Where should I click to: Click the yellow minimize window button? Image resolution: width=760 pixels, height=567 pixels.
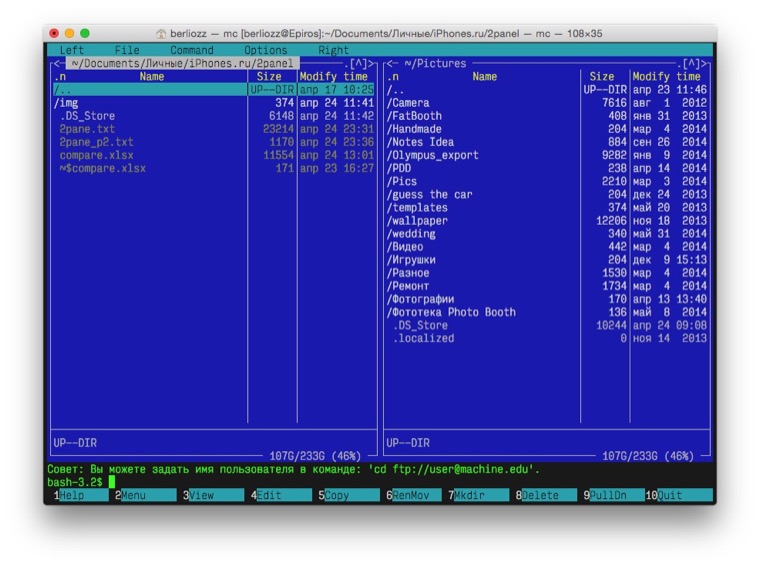69,33
